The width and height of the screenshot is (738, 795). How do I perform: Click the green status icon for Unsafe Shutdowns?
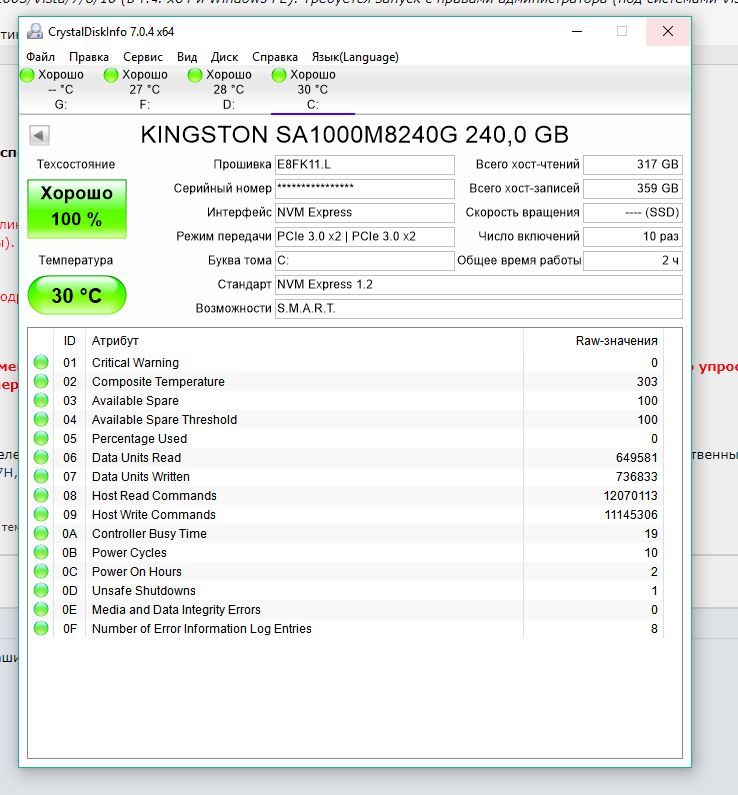41,590
